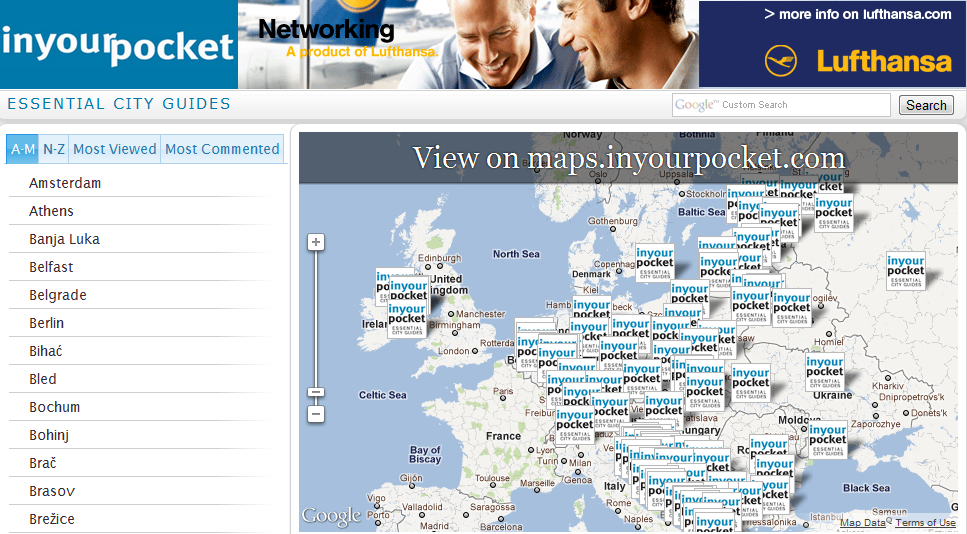The image size is (967, 534).
Task: Zoom in on the map
Action: 316,242
